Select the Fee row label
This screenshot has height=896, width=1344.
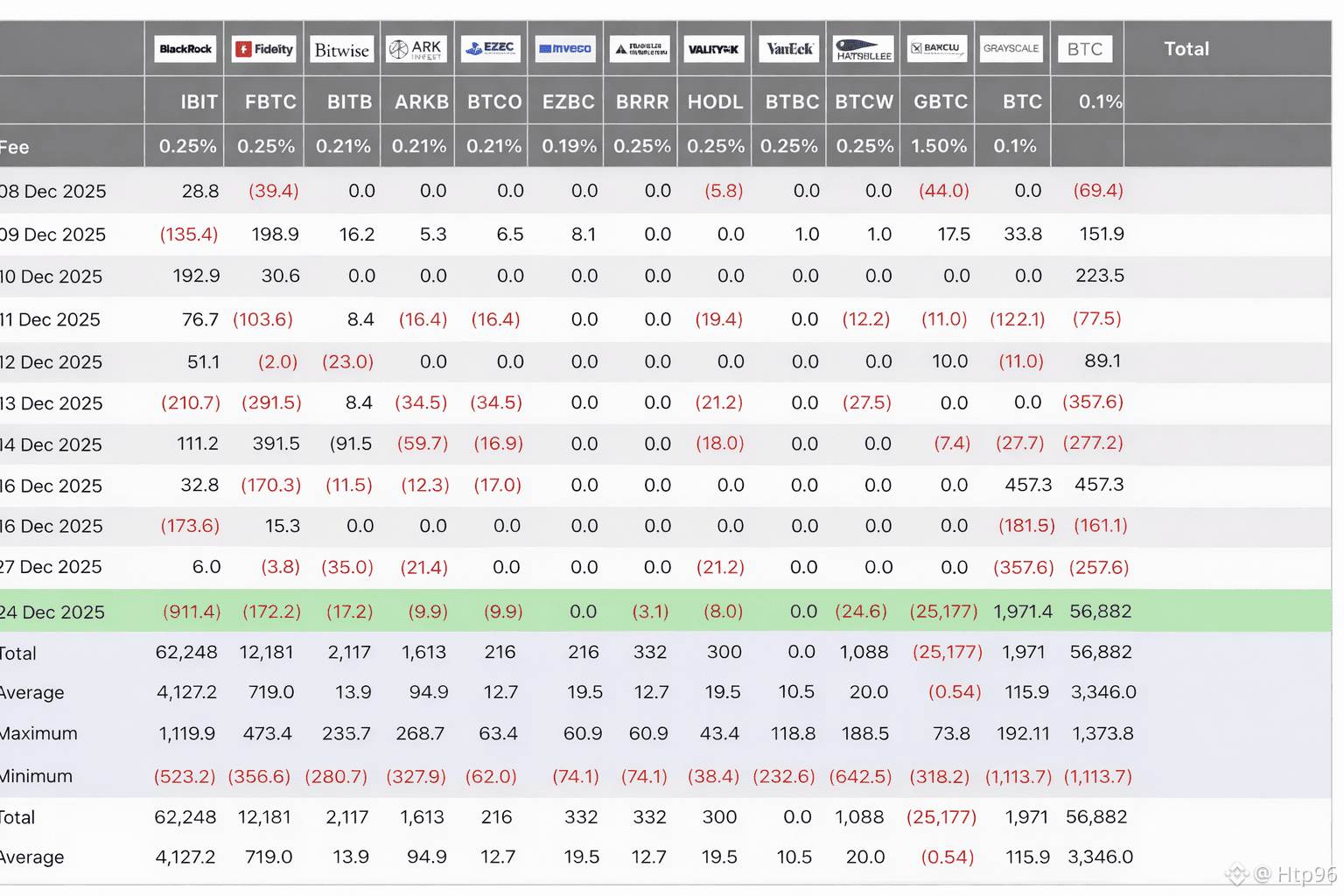tap(14, 147)
